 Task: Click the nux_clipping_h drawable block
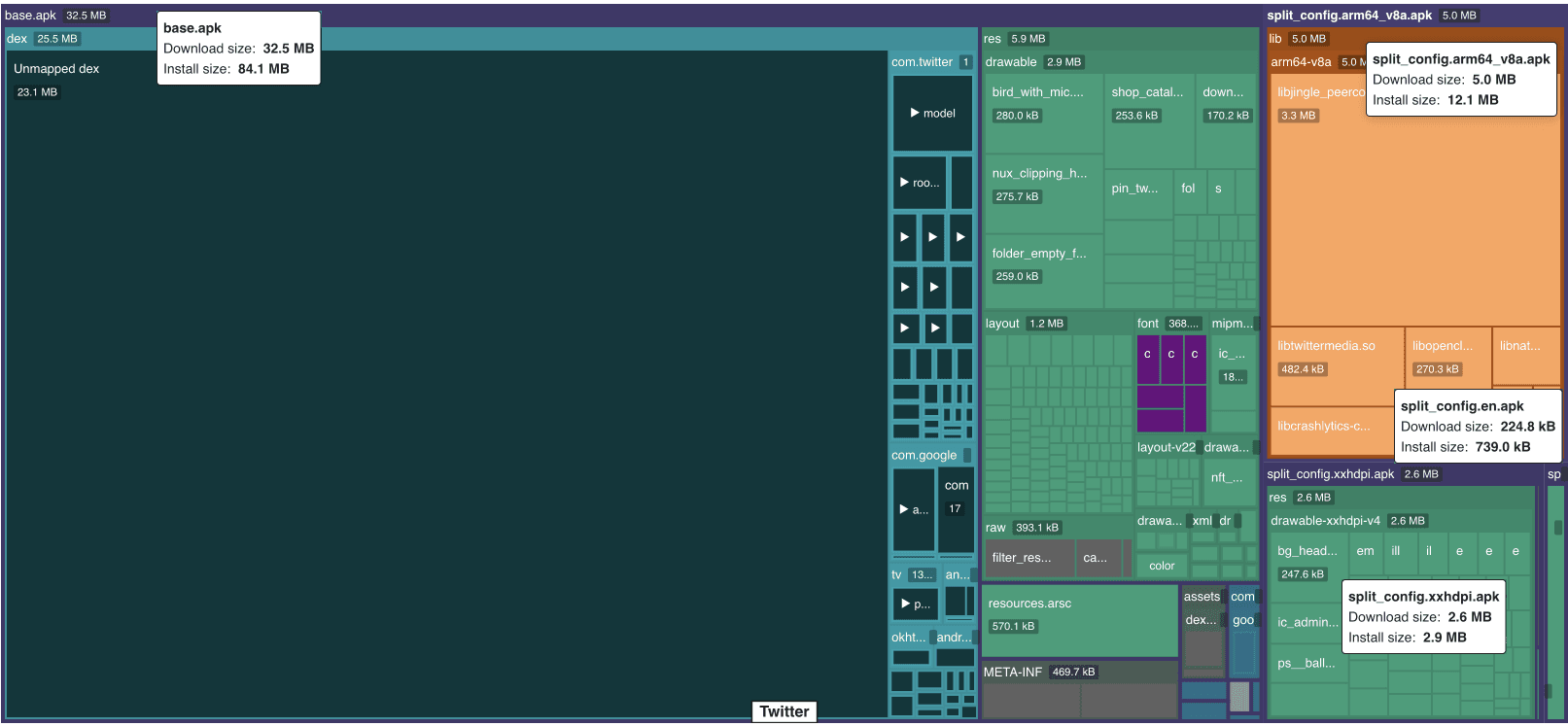[x=1042, y=193]
